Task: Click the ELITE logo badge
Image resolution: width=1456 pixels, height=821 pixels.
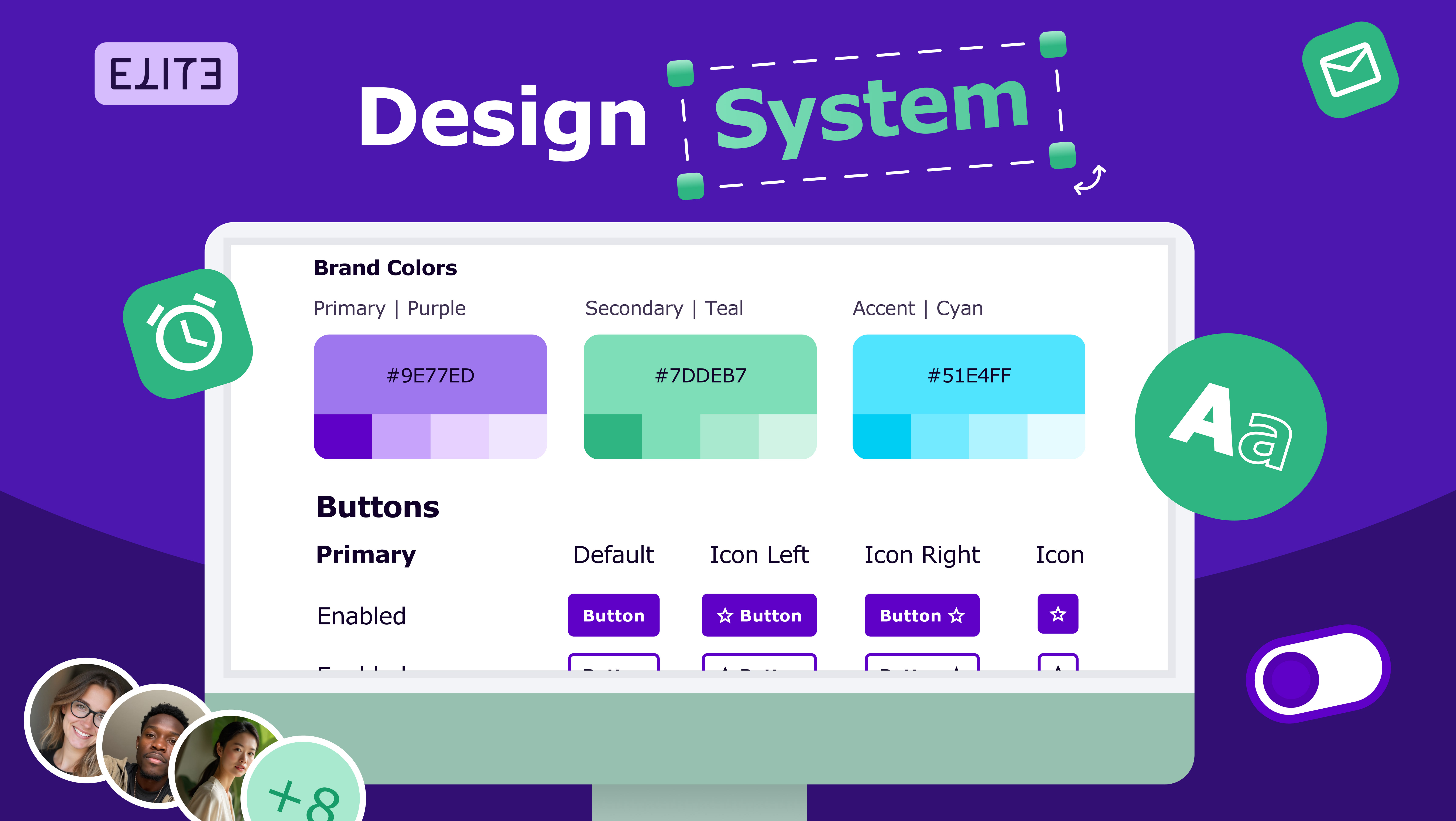Action: (x=166, y=74)
